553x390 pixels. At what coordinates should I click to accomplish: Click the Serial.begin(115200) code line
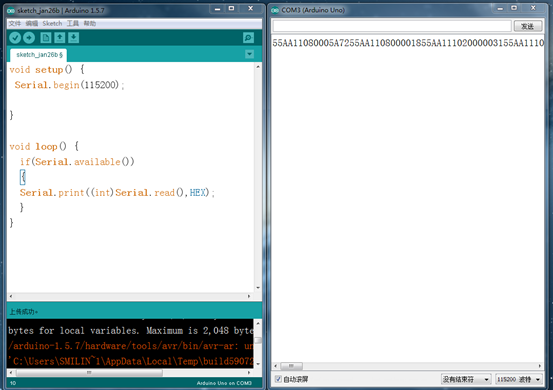69,85
